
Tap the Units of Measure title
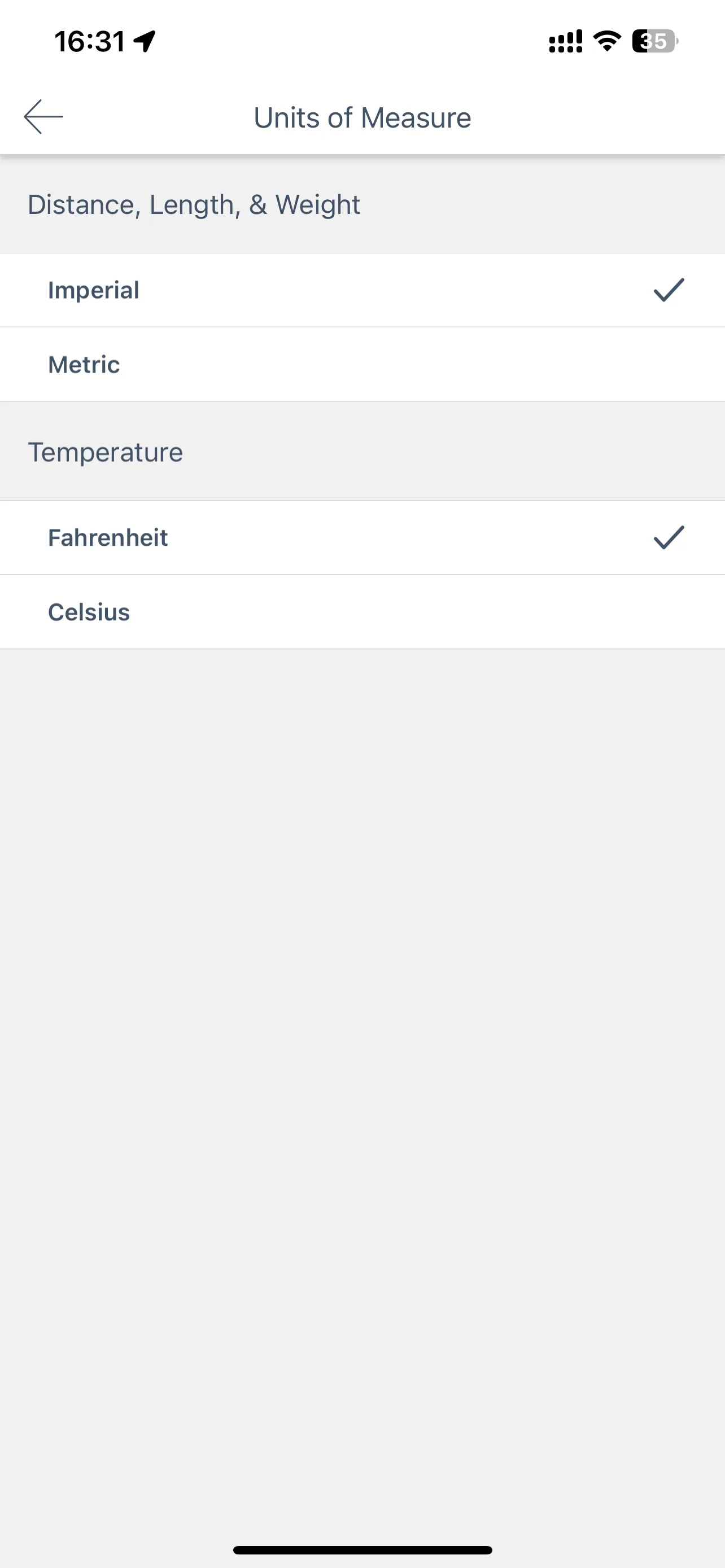pyautogui.click(x=362, y=117)
